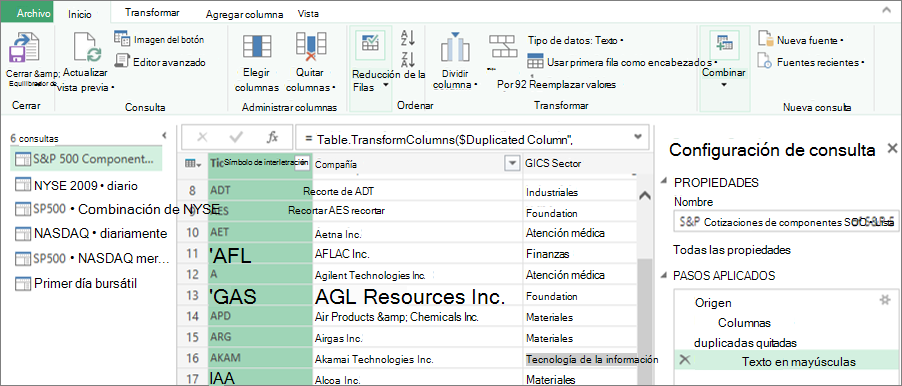Screen dimensions: 902x386
Task: Click the AGL Resources Inc. cell
Action: tap(418, 296)
